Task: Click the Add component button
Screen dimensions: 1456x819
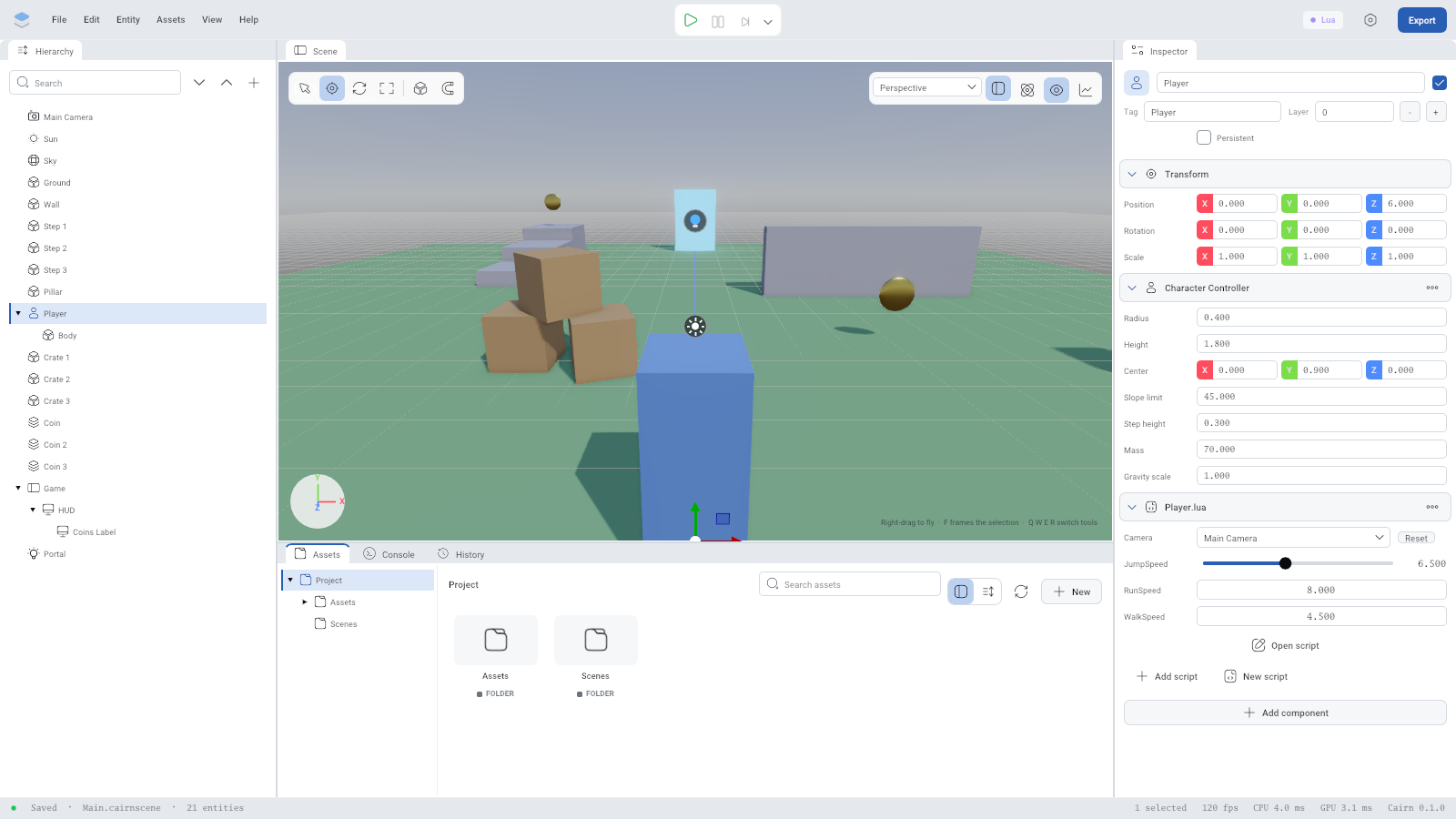Action: point(1285,713)
